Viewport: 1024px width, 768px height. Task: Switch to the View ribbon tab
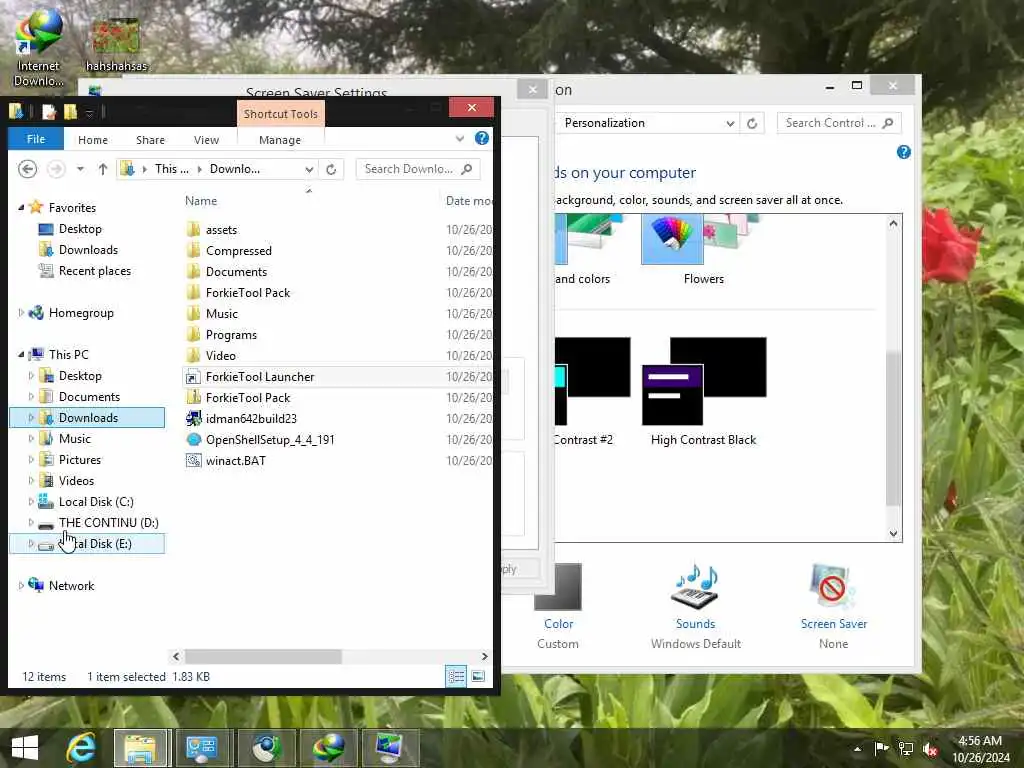(x=206, y=140)
